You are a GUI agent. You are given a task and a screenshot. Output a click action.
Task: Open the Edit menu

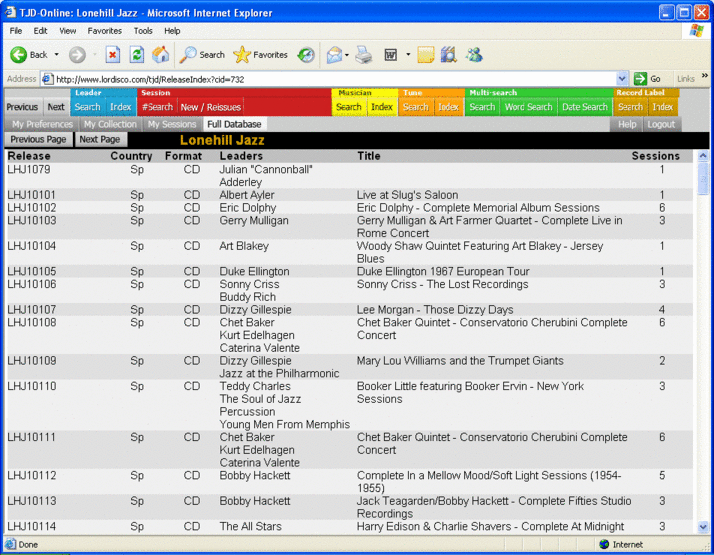point(40,31)
